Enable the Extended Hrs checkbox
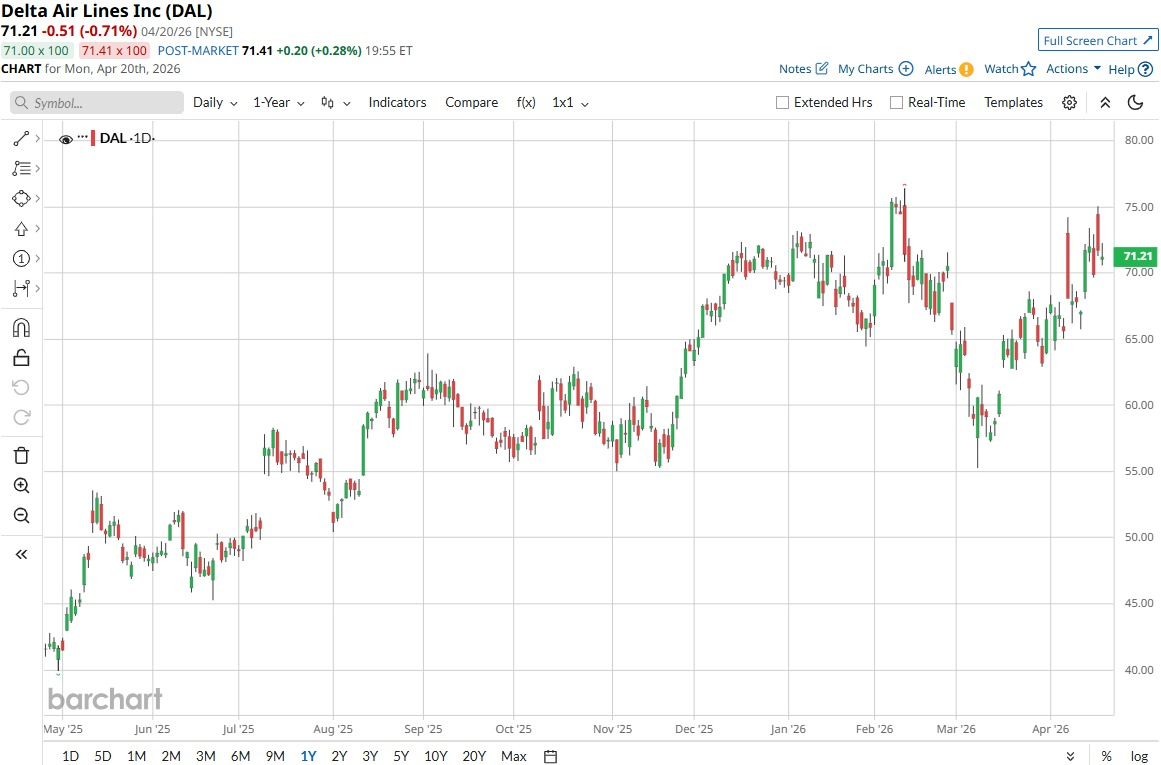 [x=782, y=103]
